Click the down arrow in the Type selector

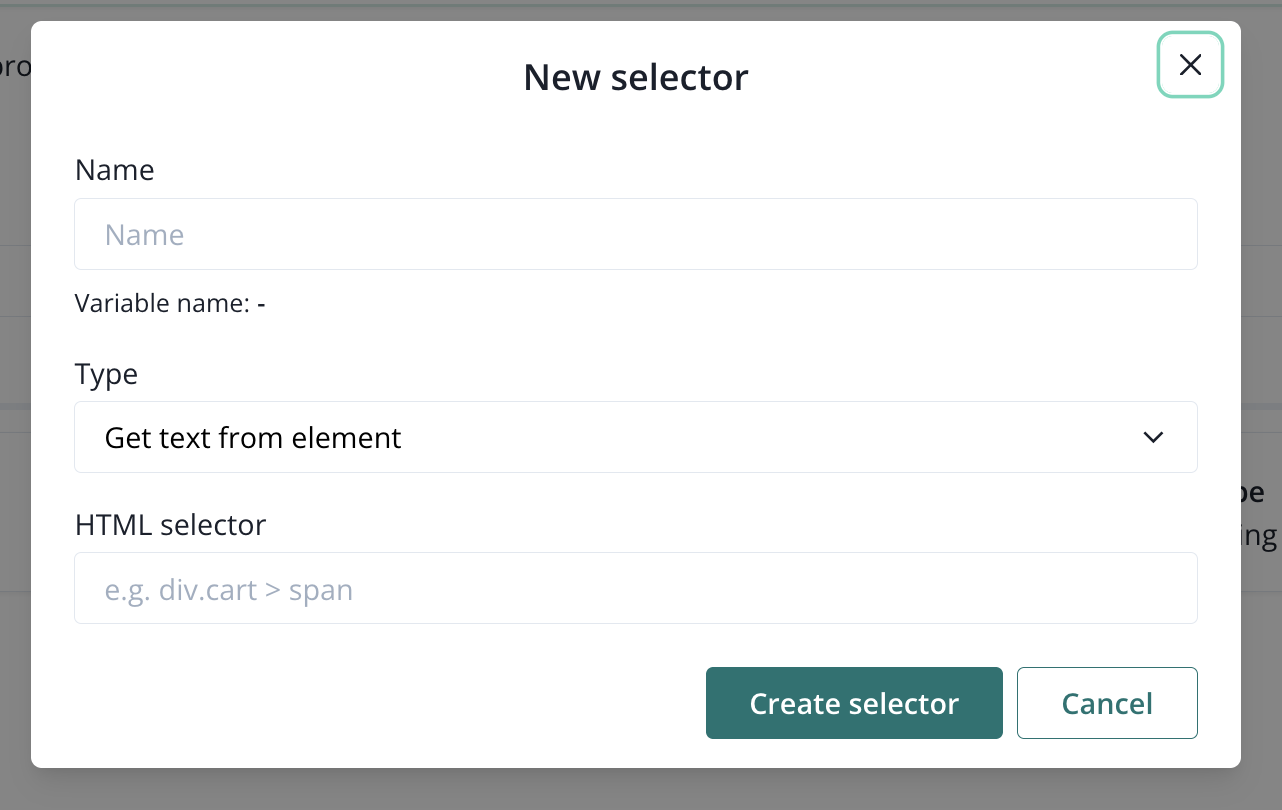coord(1153,437)
